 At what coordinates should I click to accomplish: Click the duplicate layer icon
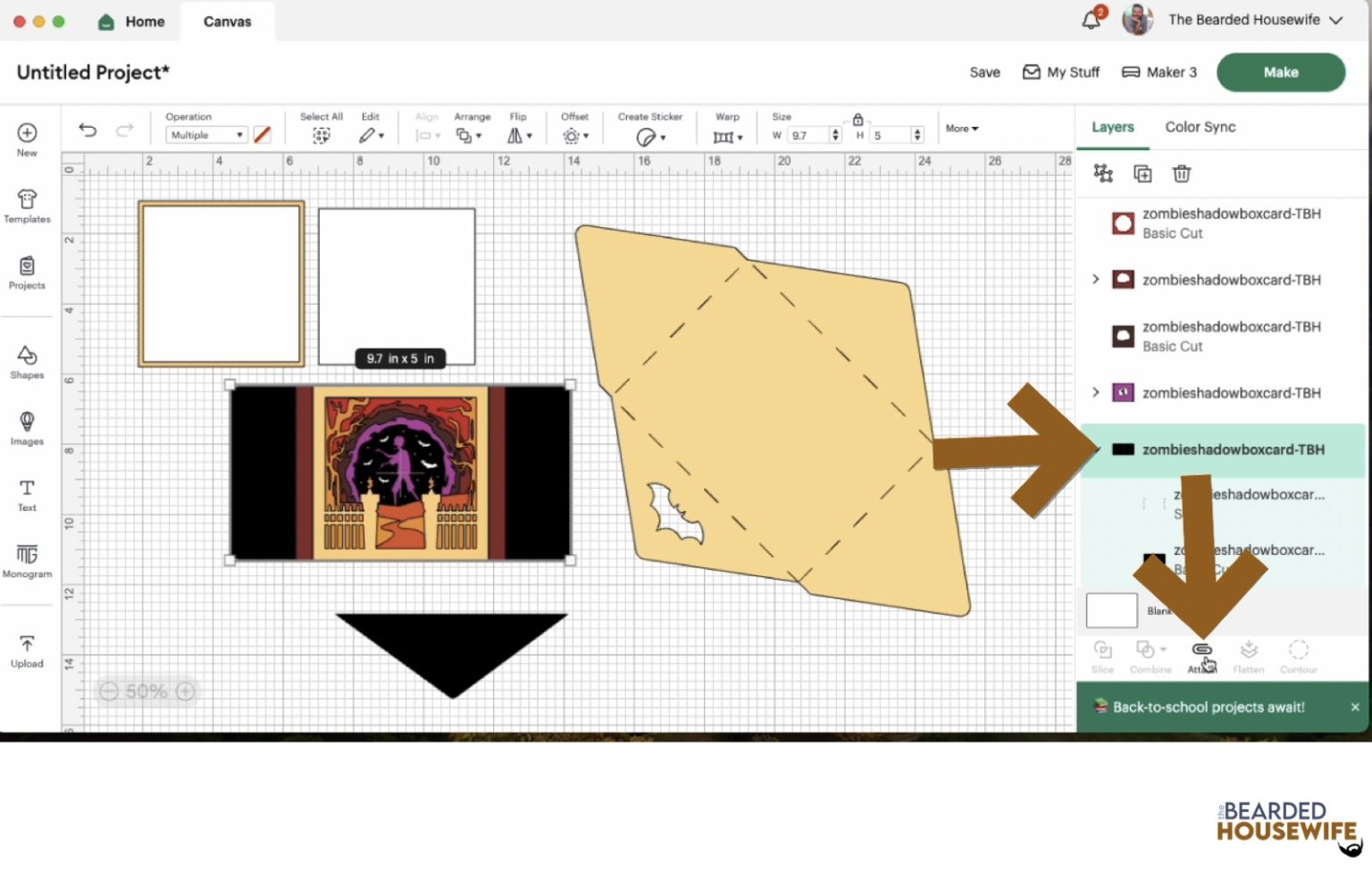click(x=1142, y=174)
